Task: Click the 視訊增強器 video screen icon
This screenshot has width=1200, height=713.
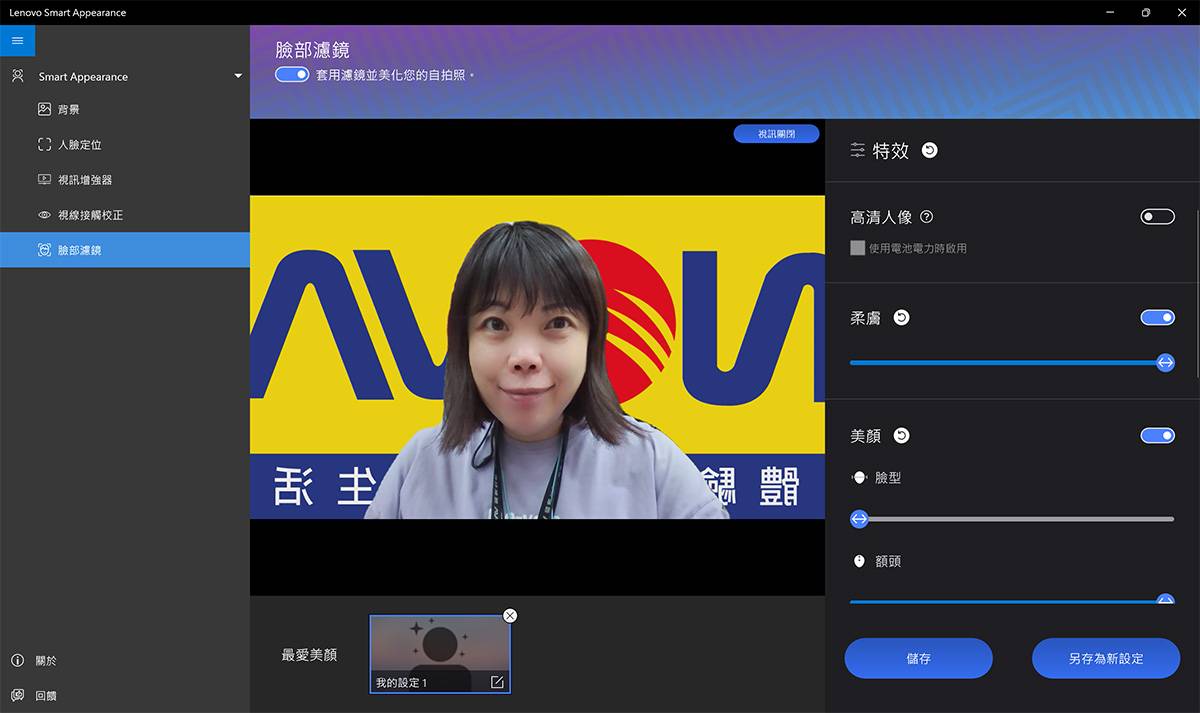Action: click(x=44, y=179)
